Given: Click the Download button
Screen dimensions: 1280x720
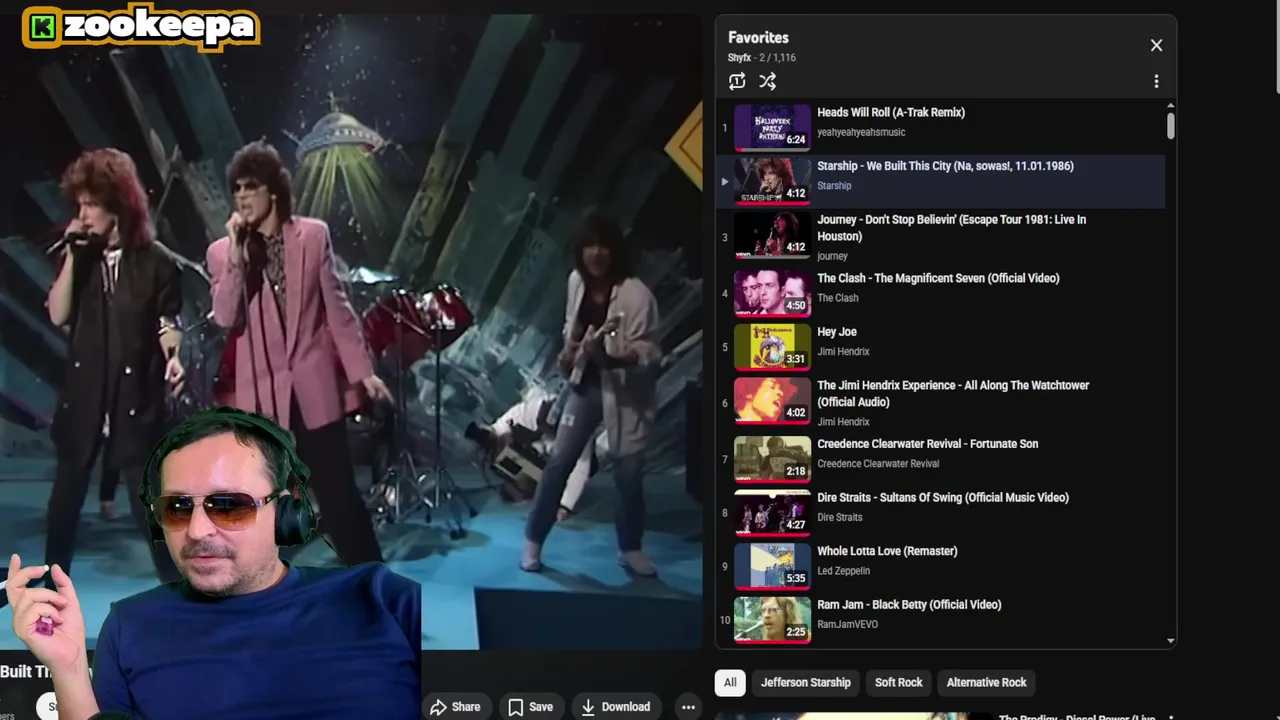Looking at the screenshot, I should click(x=616, y=707).
